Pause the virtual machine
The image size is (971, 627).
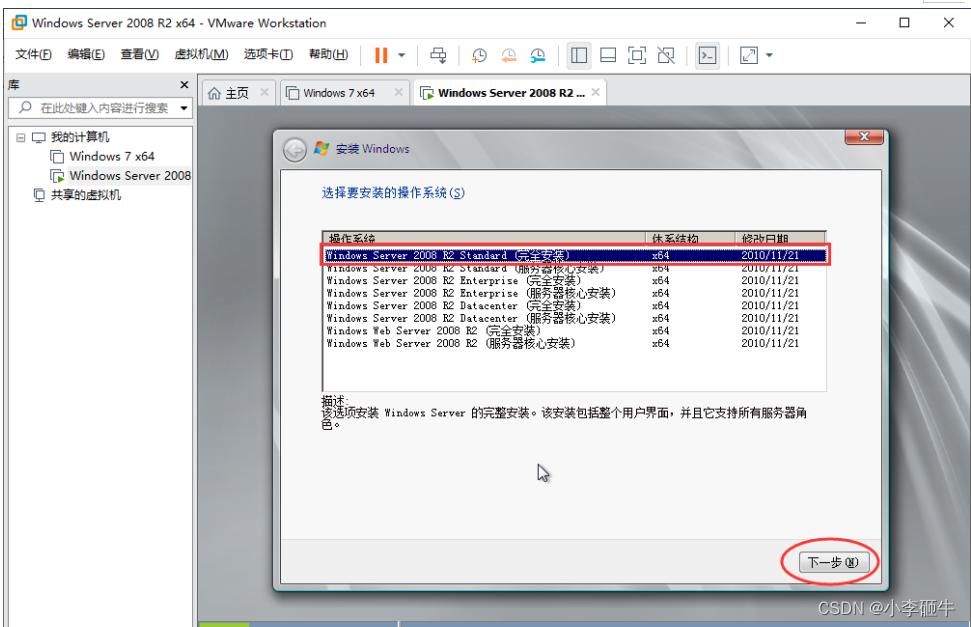[381, 55]
